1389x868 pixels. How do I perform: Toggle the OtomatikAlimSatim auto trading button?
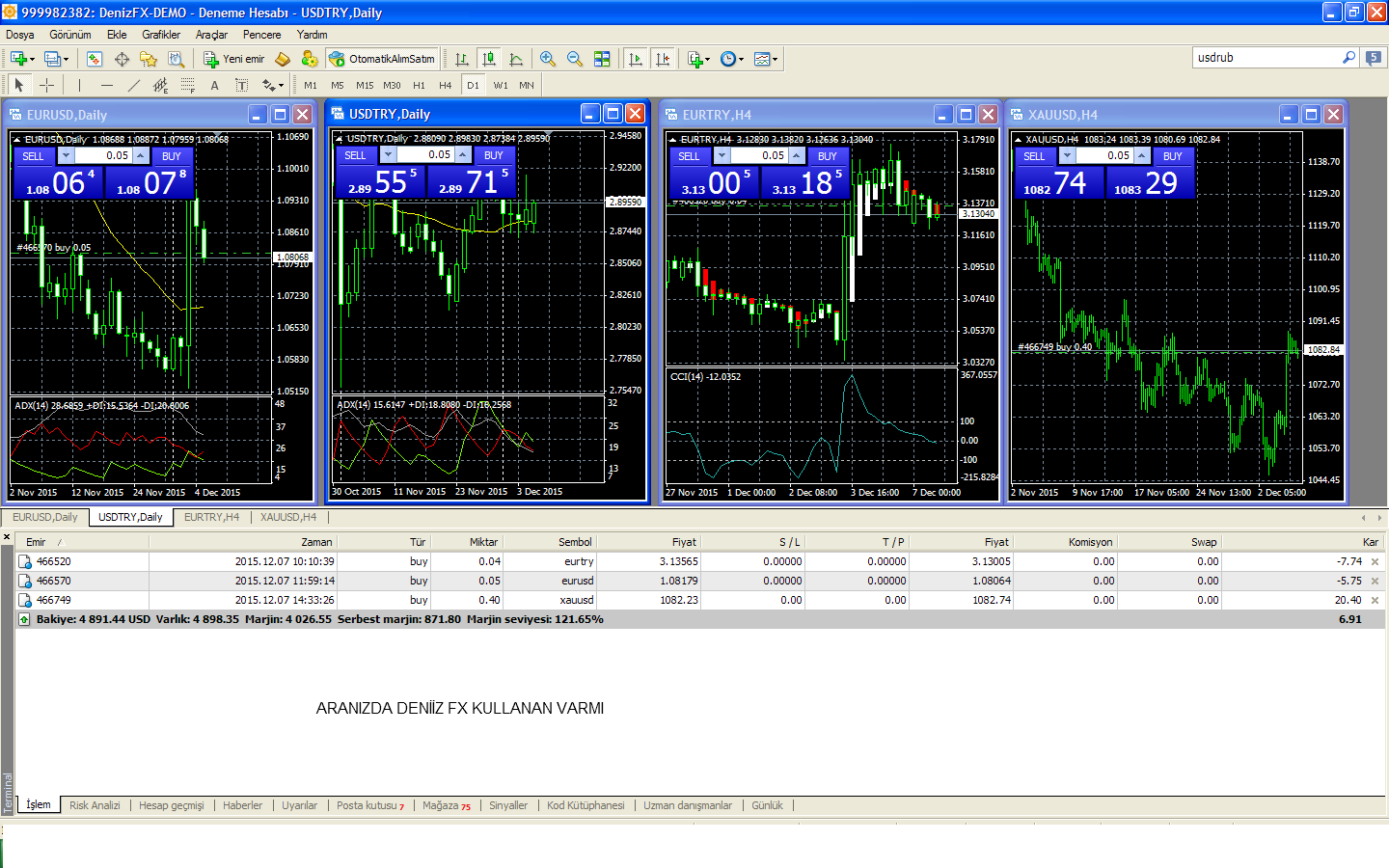click(x=382, y=59)
